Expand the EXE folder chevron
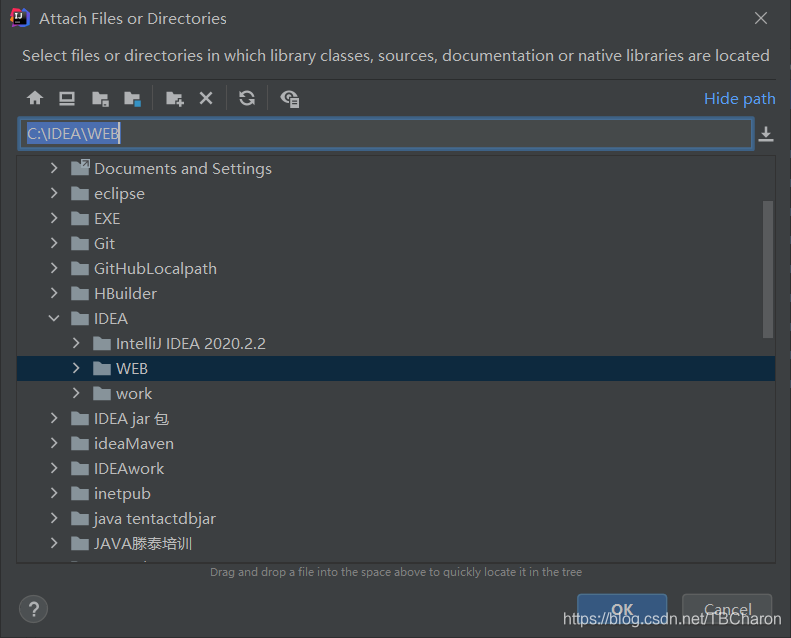The width and height of the screenshot is (791, 638). click(54, 218)
